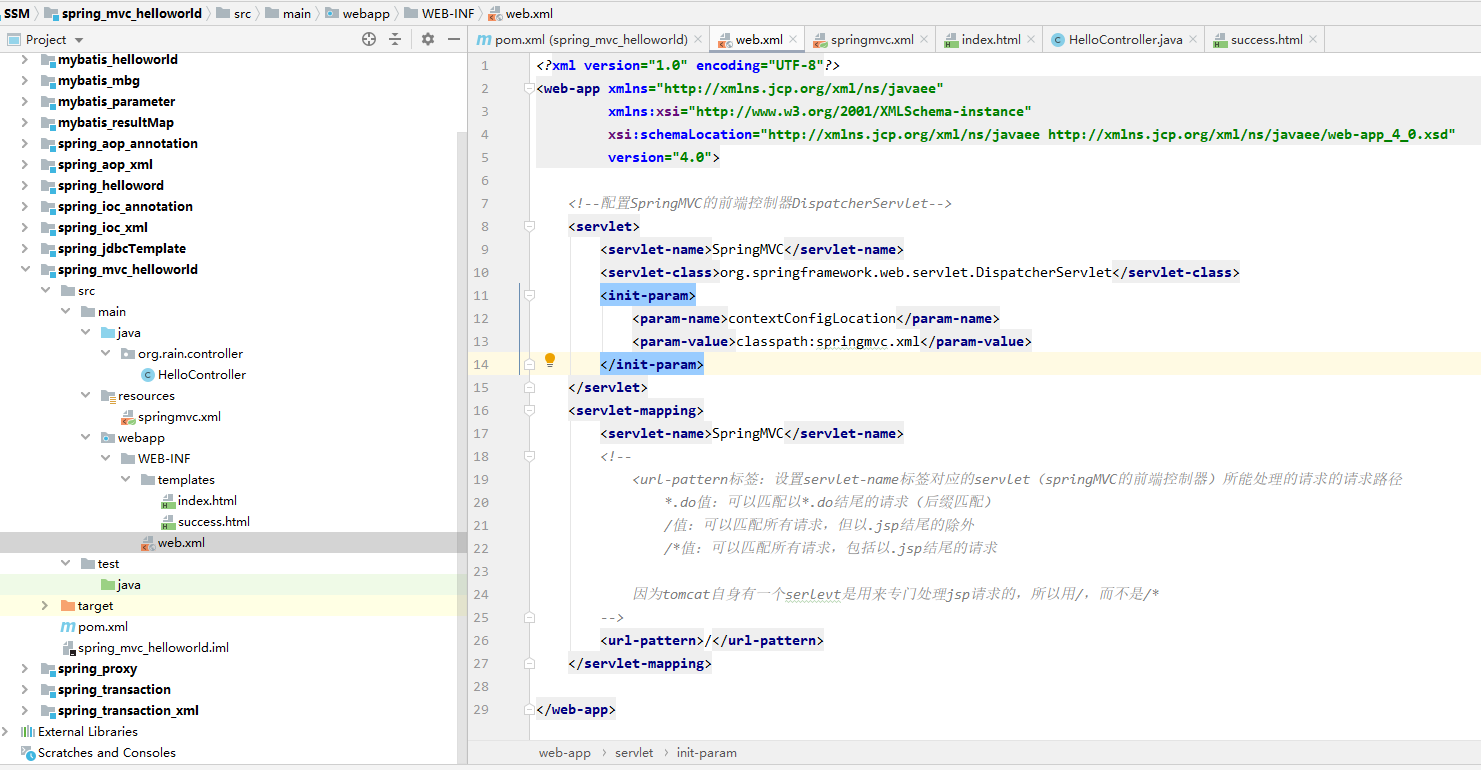The height and width of the screenshot is (770, 1481).
Task: Close the success.html tab
Action: pyautogui.click(x=1313, y=40)
